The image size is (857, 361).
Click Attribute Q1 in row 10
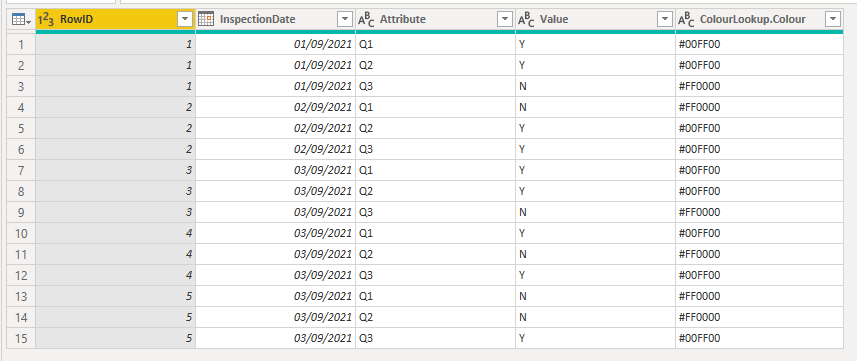(x=436, y=233)
